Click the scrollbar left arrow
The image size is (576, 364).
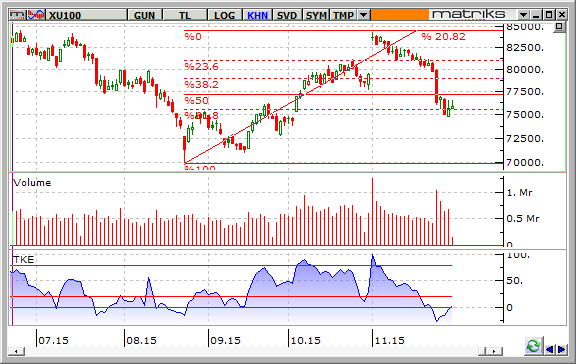pos(16,352)
